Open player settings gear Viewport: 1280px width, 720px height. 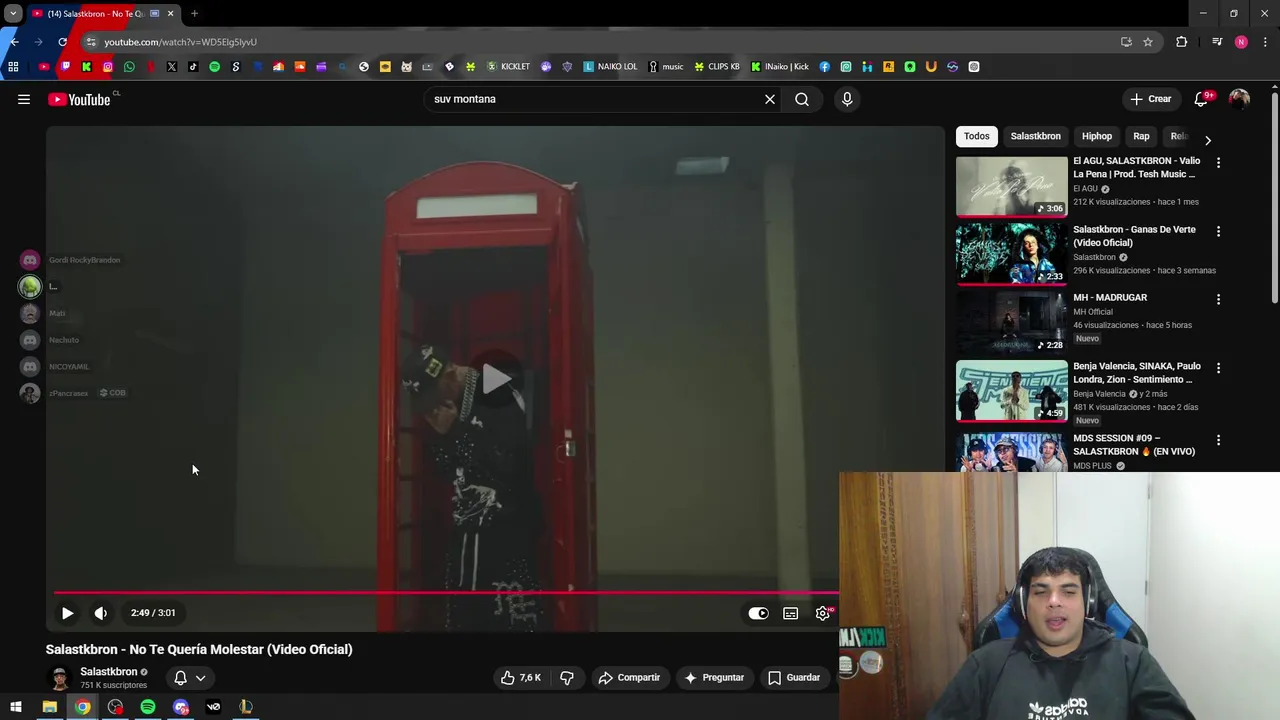[823, 613]
